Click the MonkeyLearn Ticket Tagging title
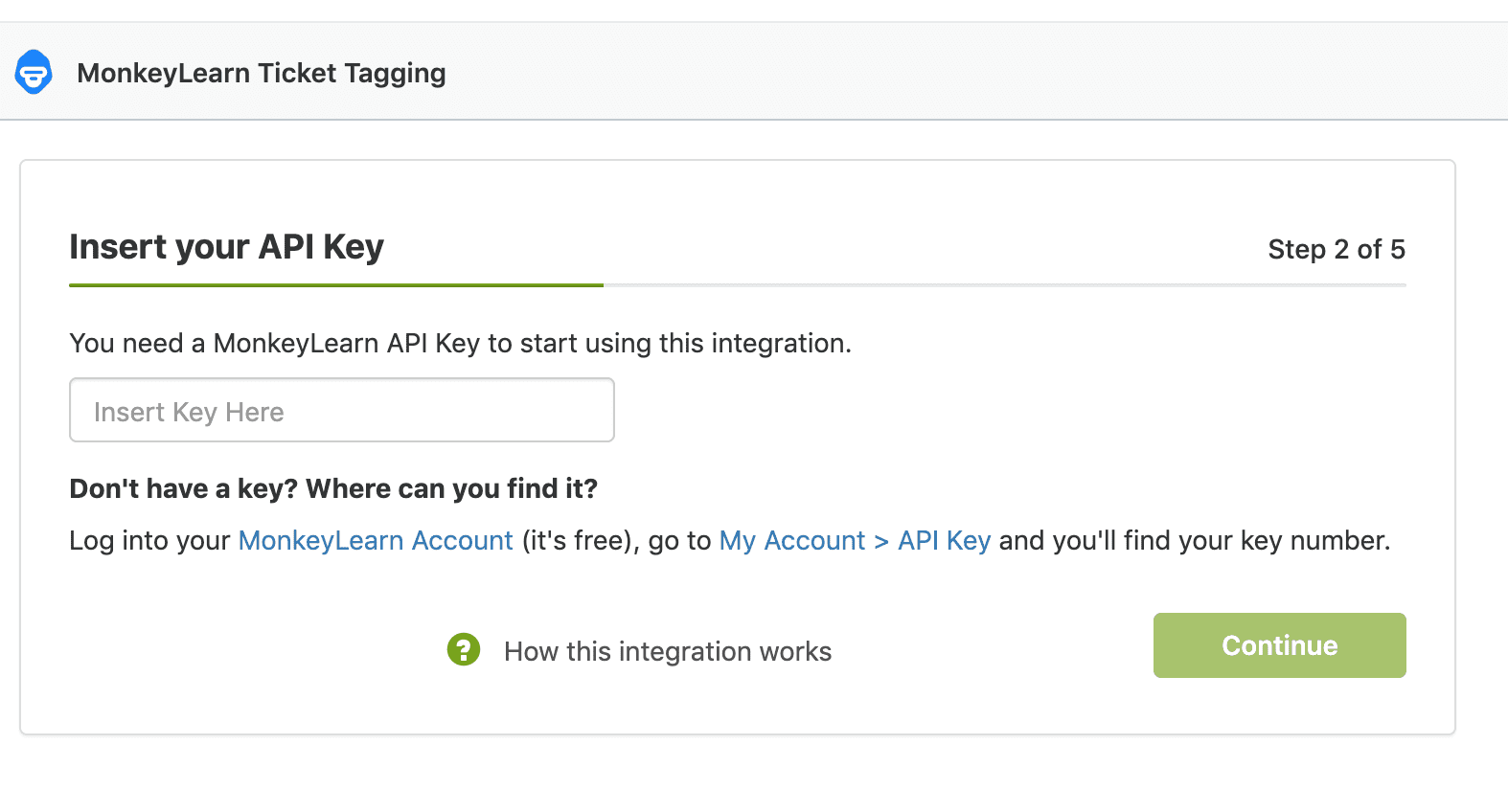Viewport: 1508px width, 812px height. coord(261,74)
